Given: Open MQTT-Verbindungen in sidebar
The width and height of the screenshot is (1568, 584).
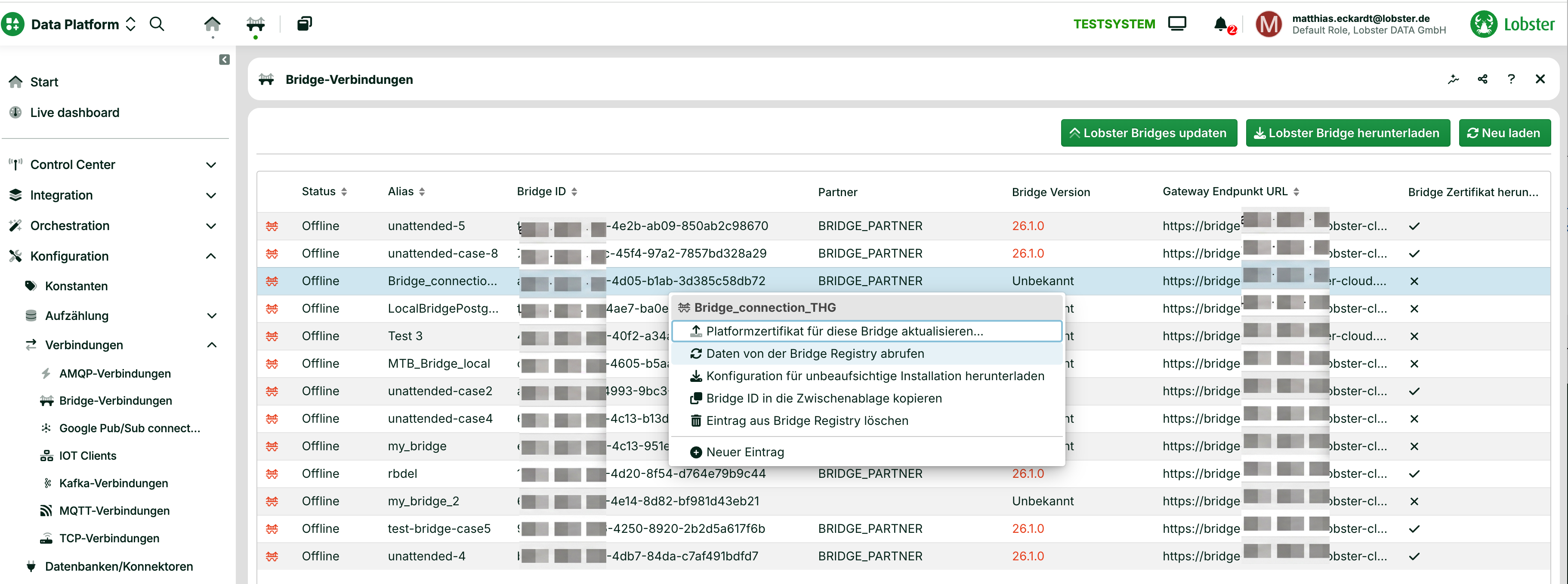Looking at the screenshot, I should [x=114, y=511].
